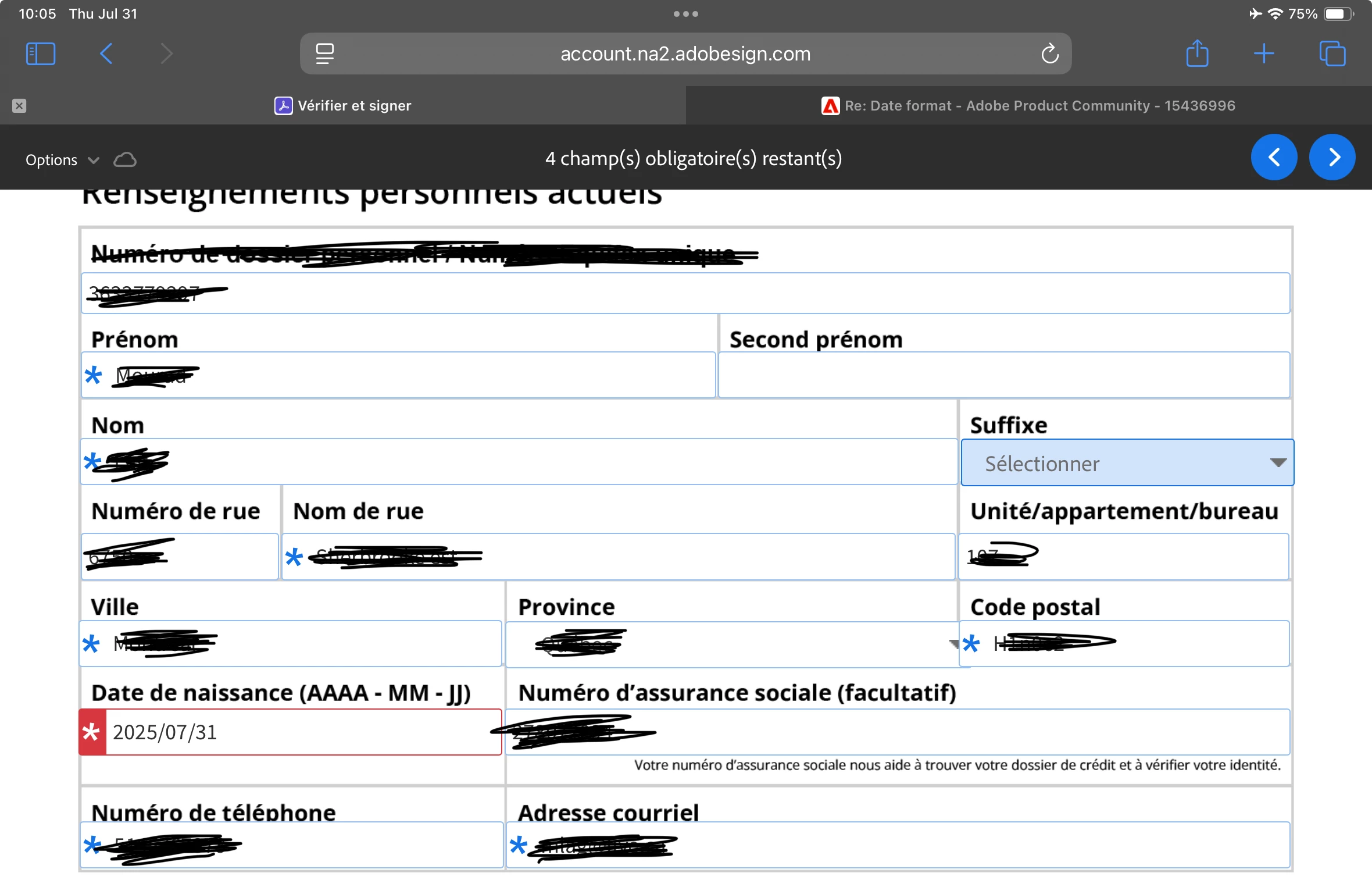Open the Share sheet icon
1372x894 pixels.
(1197, 54)
